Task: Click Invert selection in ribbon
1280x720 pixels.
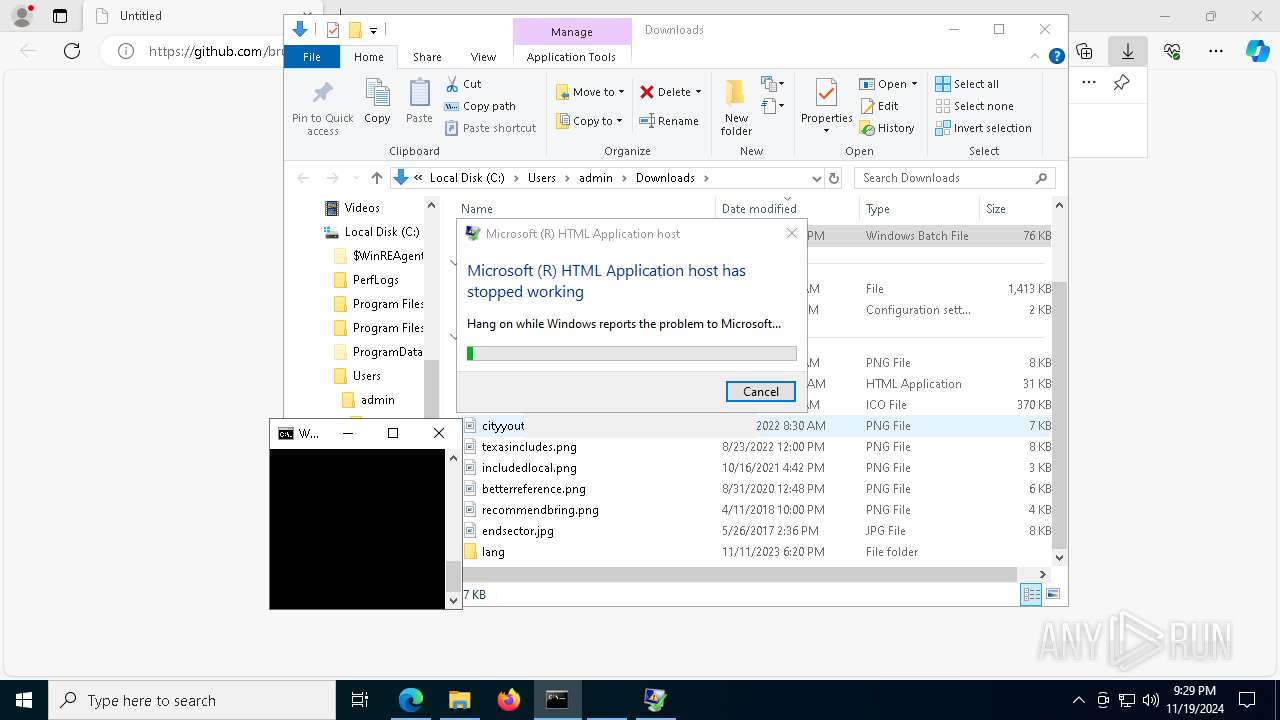Action: tap(983, 128)
